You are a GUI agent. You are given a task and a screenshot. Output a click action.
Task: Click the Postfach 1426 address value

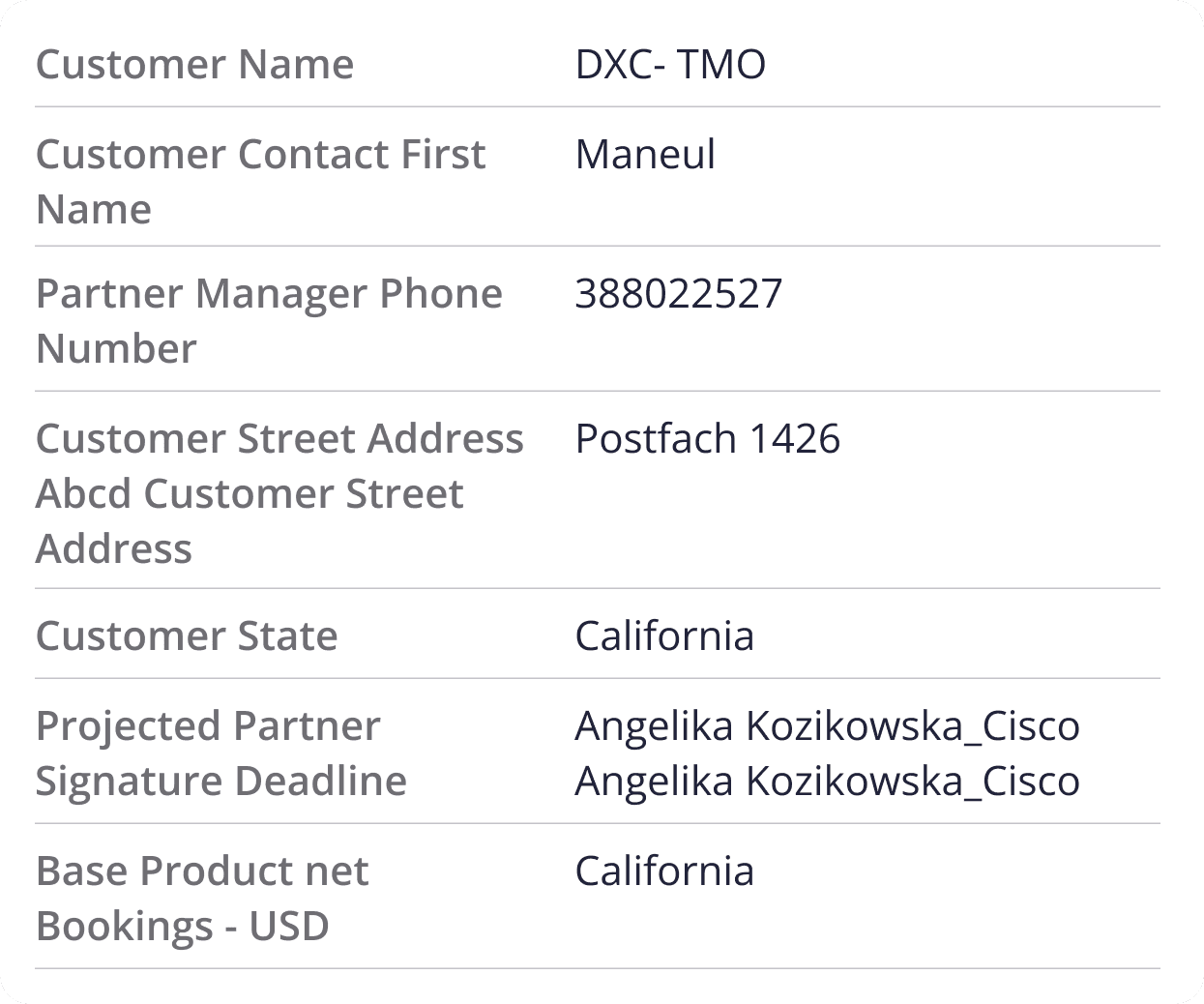point(708,439)
